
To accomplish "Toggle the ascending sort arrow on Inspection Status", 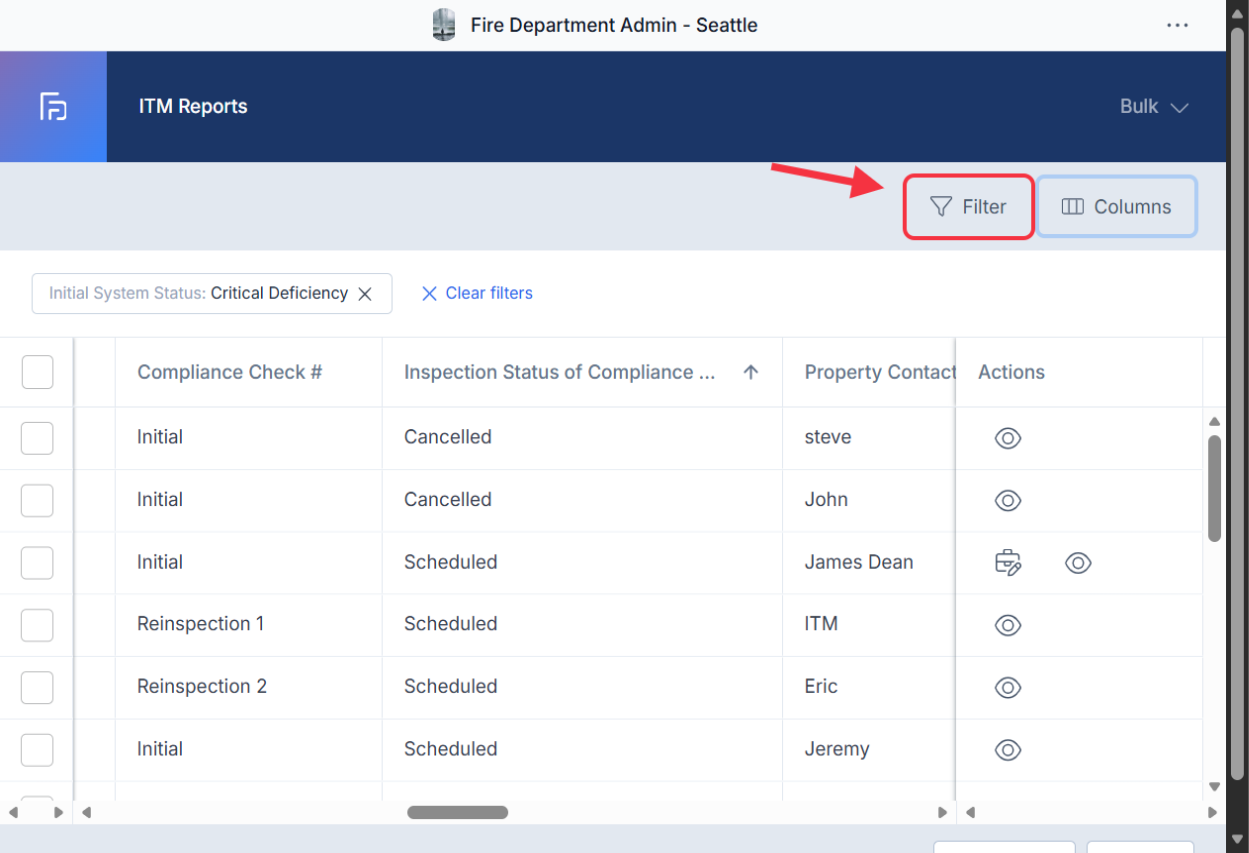I will pos(750,371).
